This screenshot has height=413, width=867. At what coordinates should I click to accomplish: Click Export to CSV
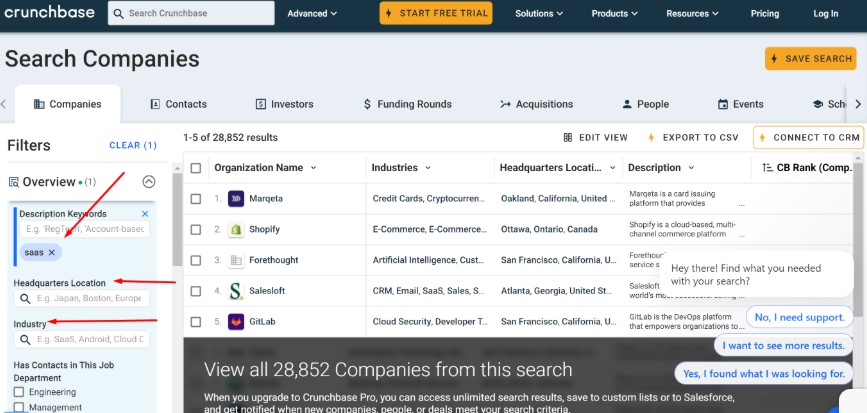[x=693, y=138]
